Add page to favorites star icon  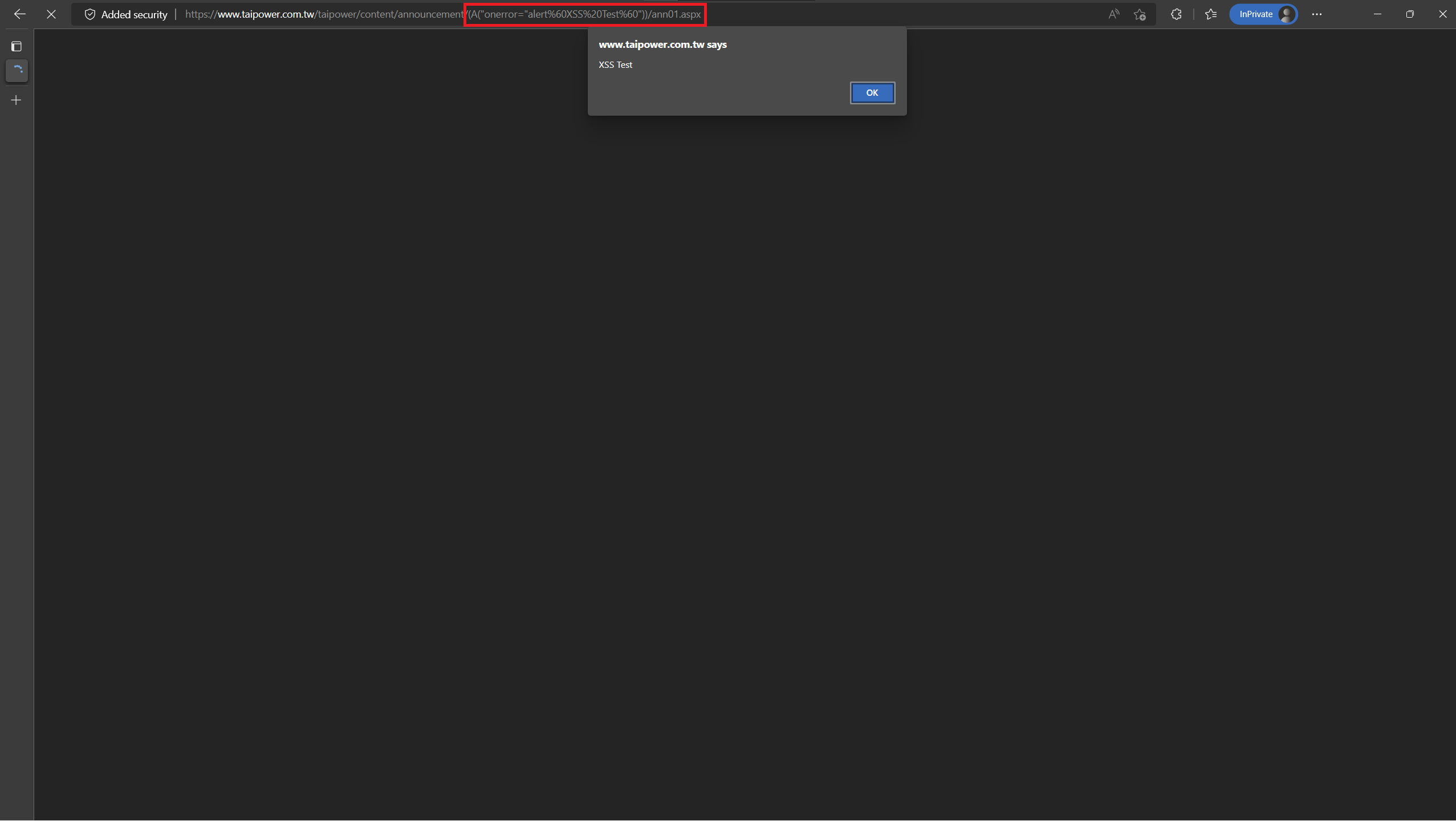click(1140, 14)
